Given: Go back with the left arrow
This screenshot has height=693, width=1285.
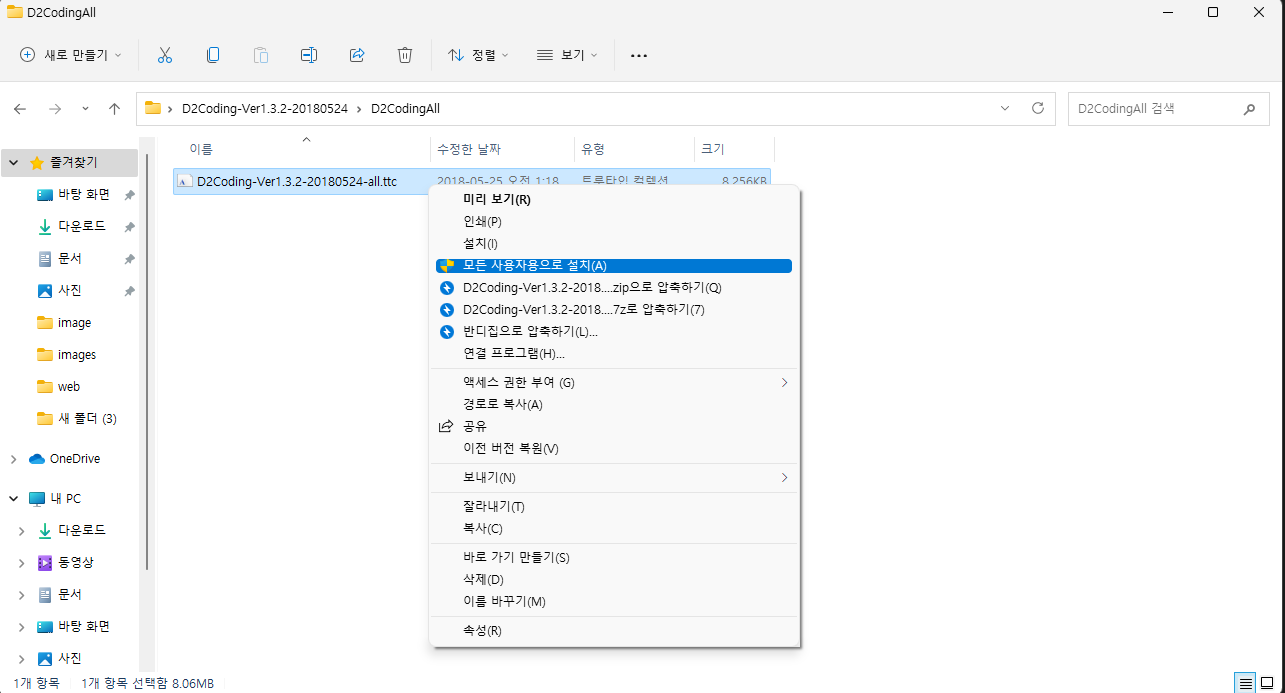Looking at the screenshot, I should point(20,108).
